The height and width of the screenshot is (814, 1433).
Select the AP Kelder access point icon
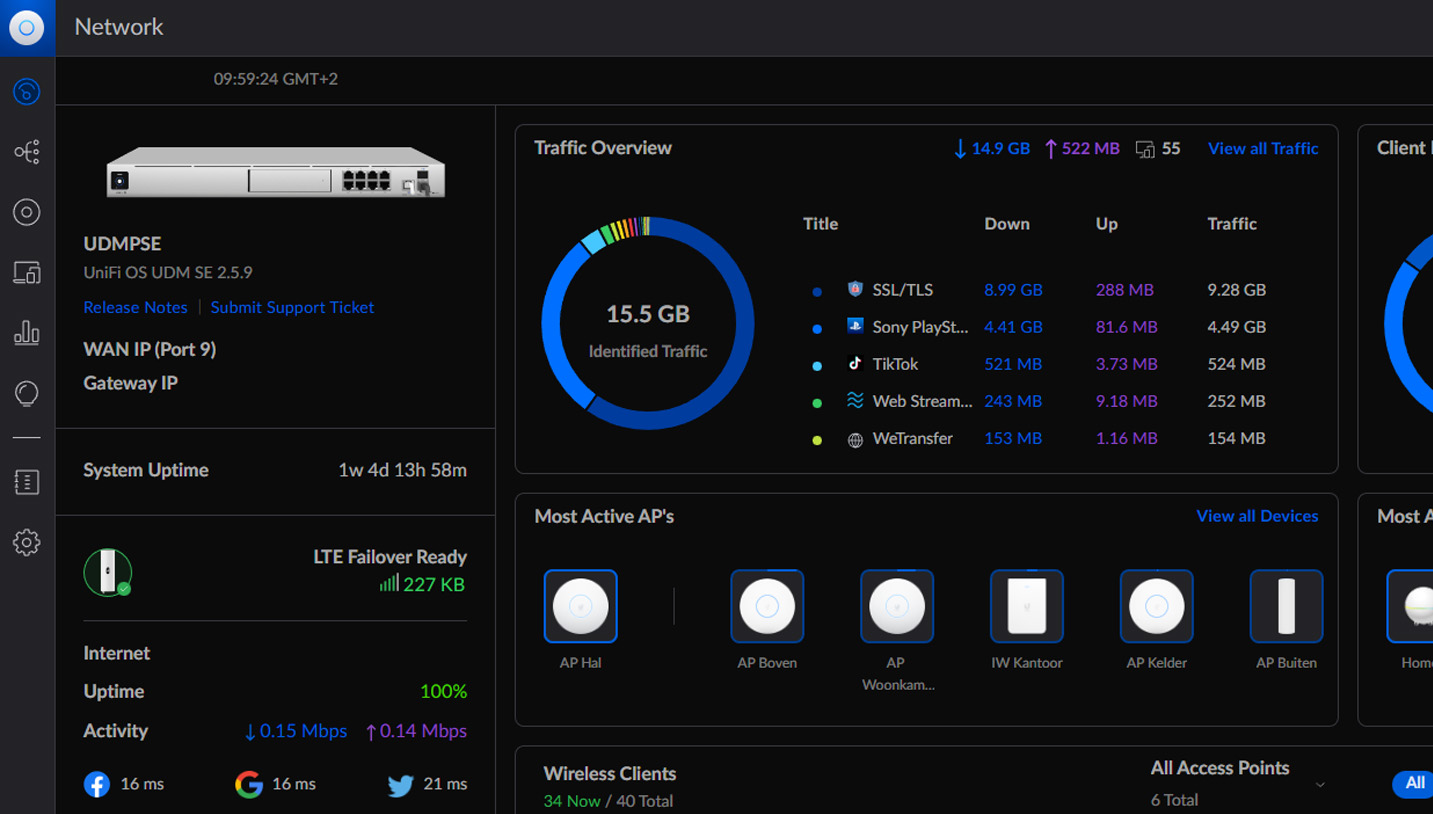pos(1157,606)
